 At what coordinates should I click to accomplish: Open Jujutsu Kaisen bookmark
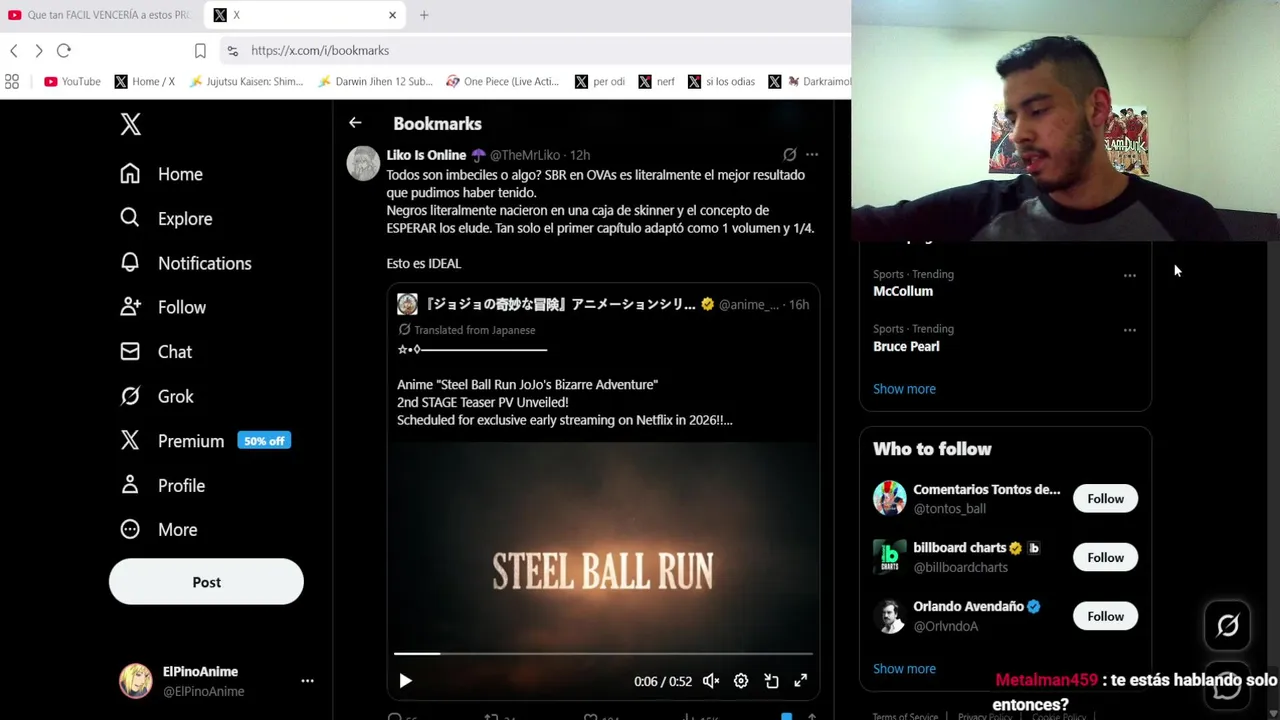[x=246, y=82]
